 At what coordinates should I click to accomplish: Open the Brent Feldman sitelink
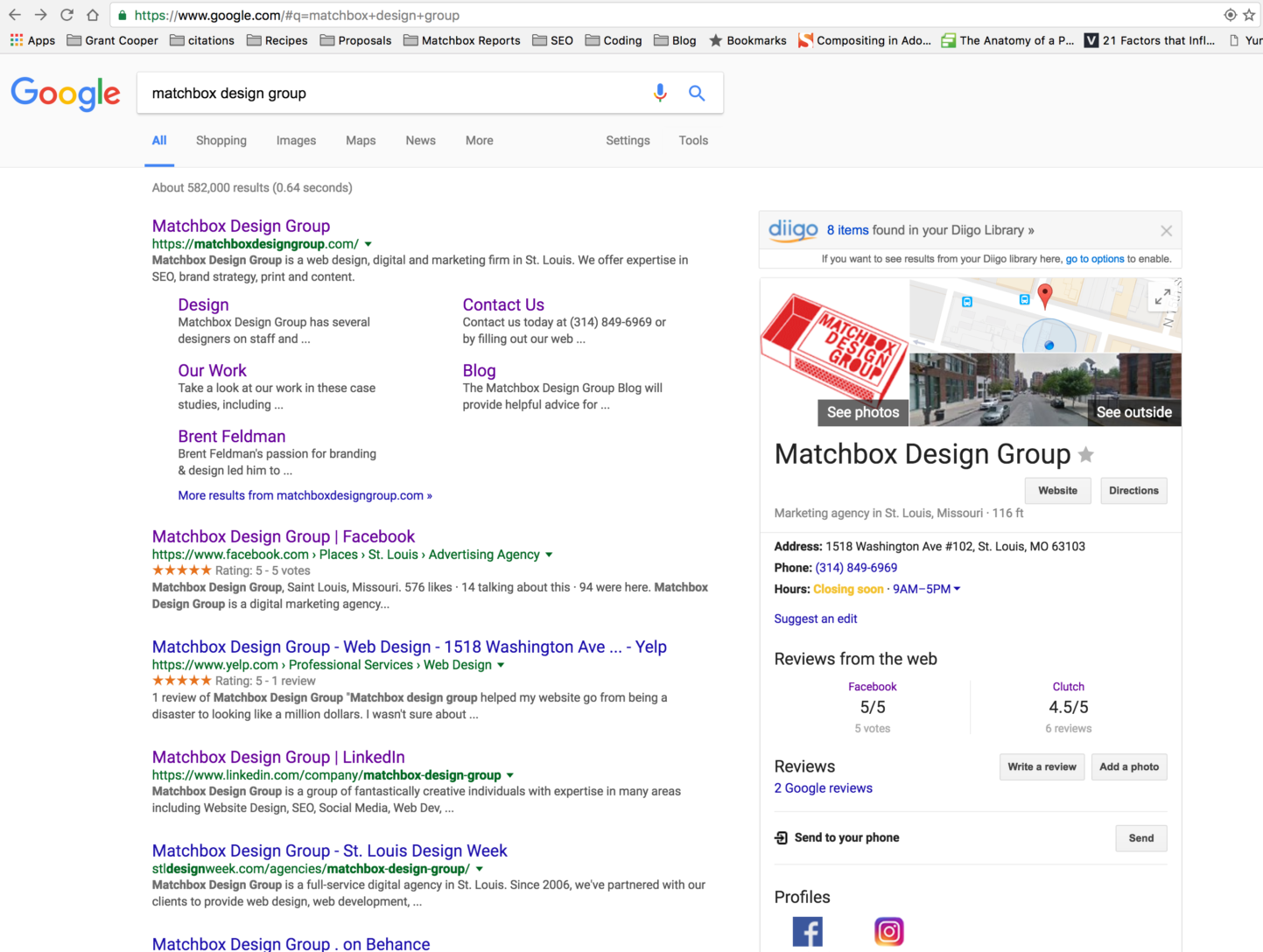pos(232,436)
